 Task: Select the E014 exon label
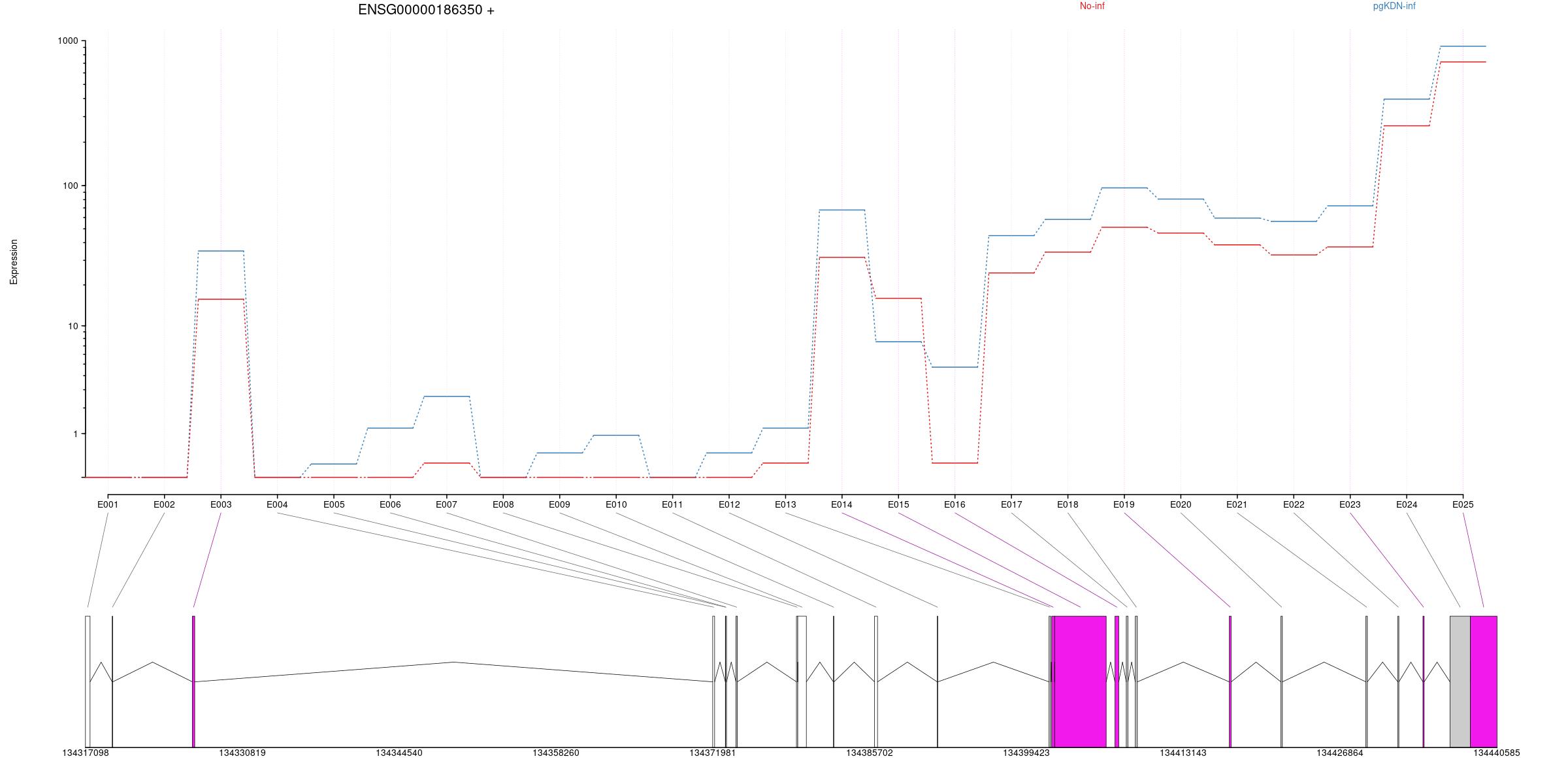point(841,504)
